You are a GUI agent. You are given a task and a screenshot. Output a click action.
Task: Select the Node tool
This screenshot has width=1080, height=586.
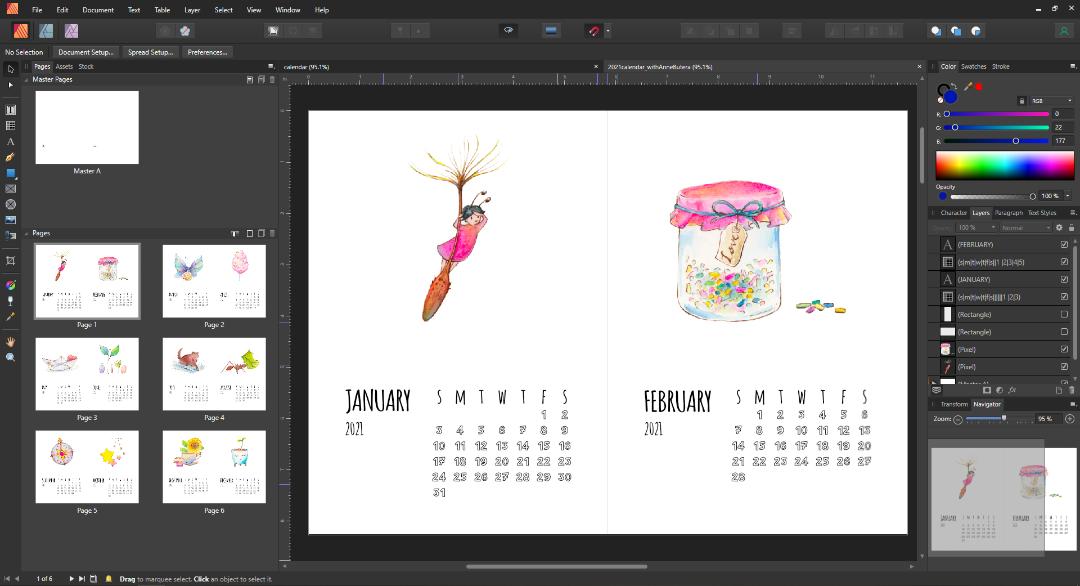(x=10, y=85)
